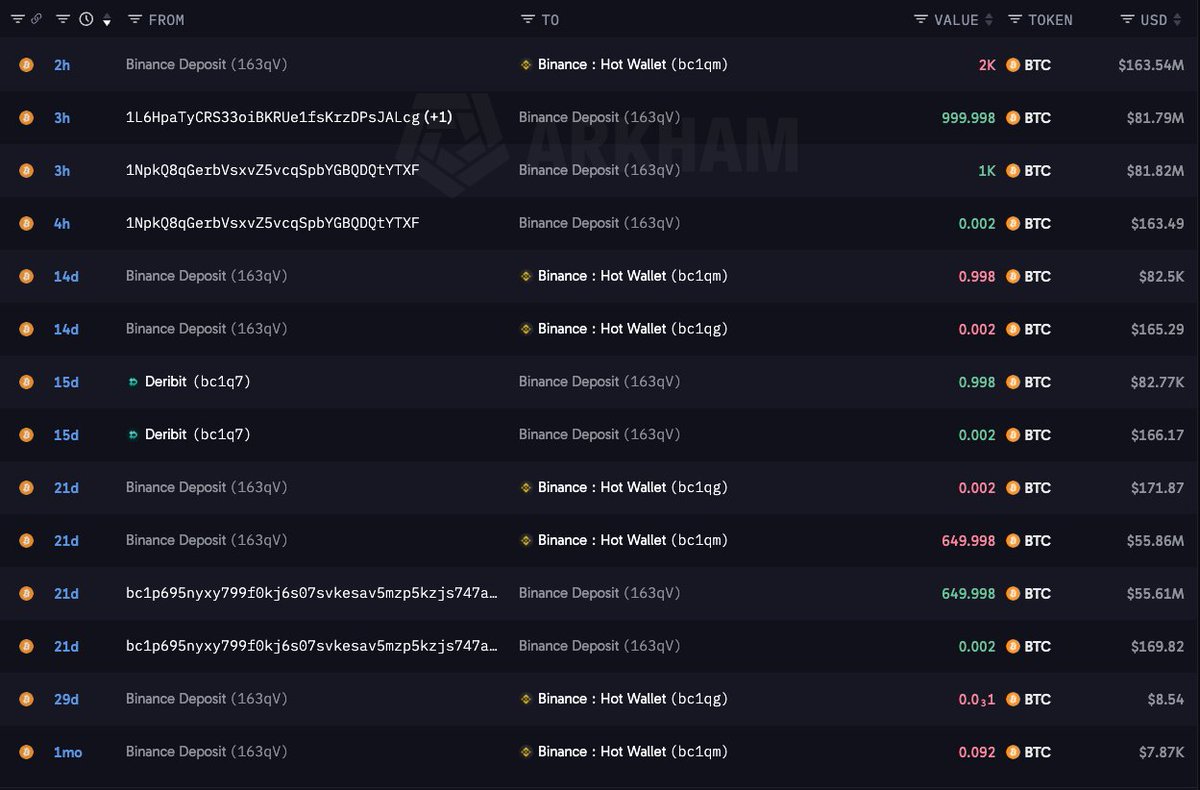The image size is (1200, 790).
Task: Open Deribit (bc1q7) in the $82.77K row
Action: pos(198,382)
